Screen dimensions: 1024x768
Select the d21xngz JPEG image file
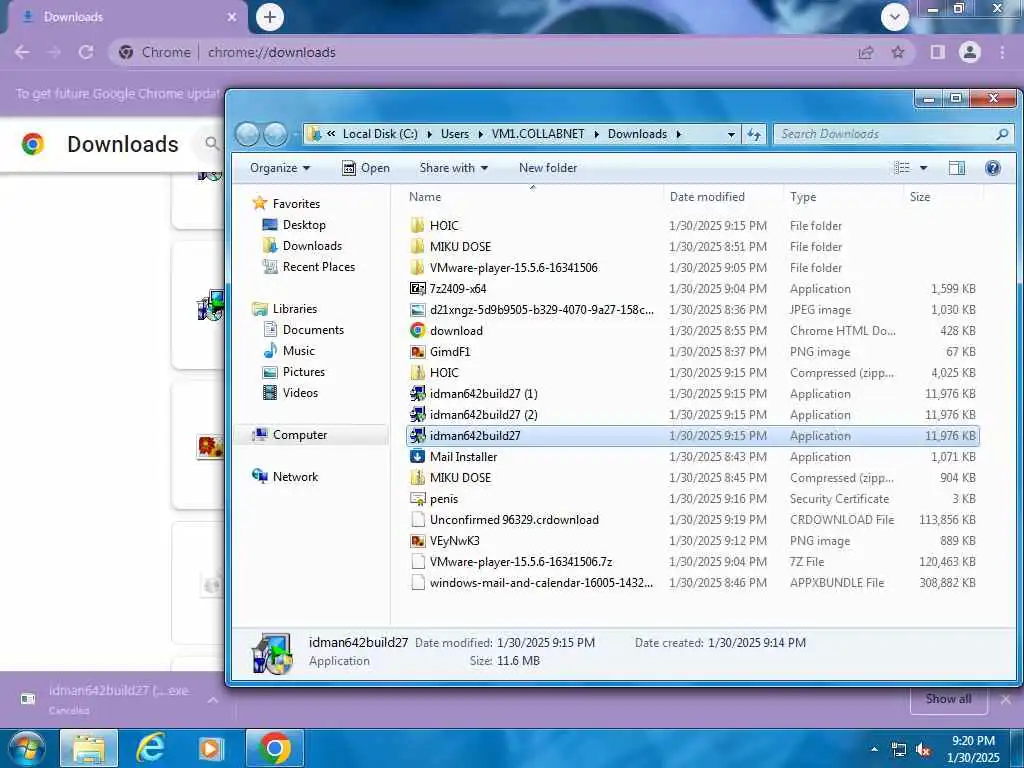pos(692,310)
